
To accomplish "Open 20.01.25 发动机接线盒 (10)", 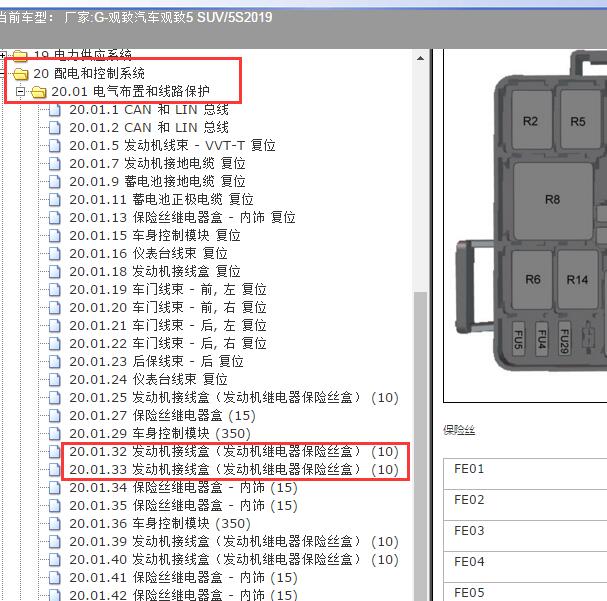I will 234,397.
